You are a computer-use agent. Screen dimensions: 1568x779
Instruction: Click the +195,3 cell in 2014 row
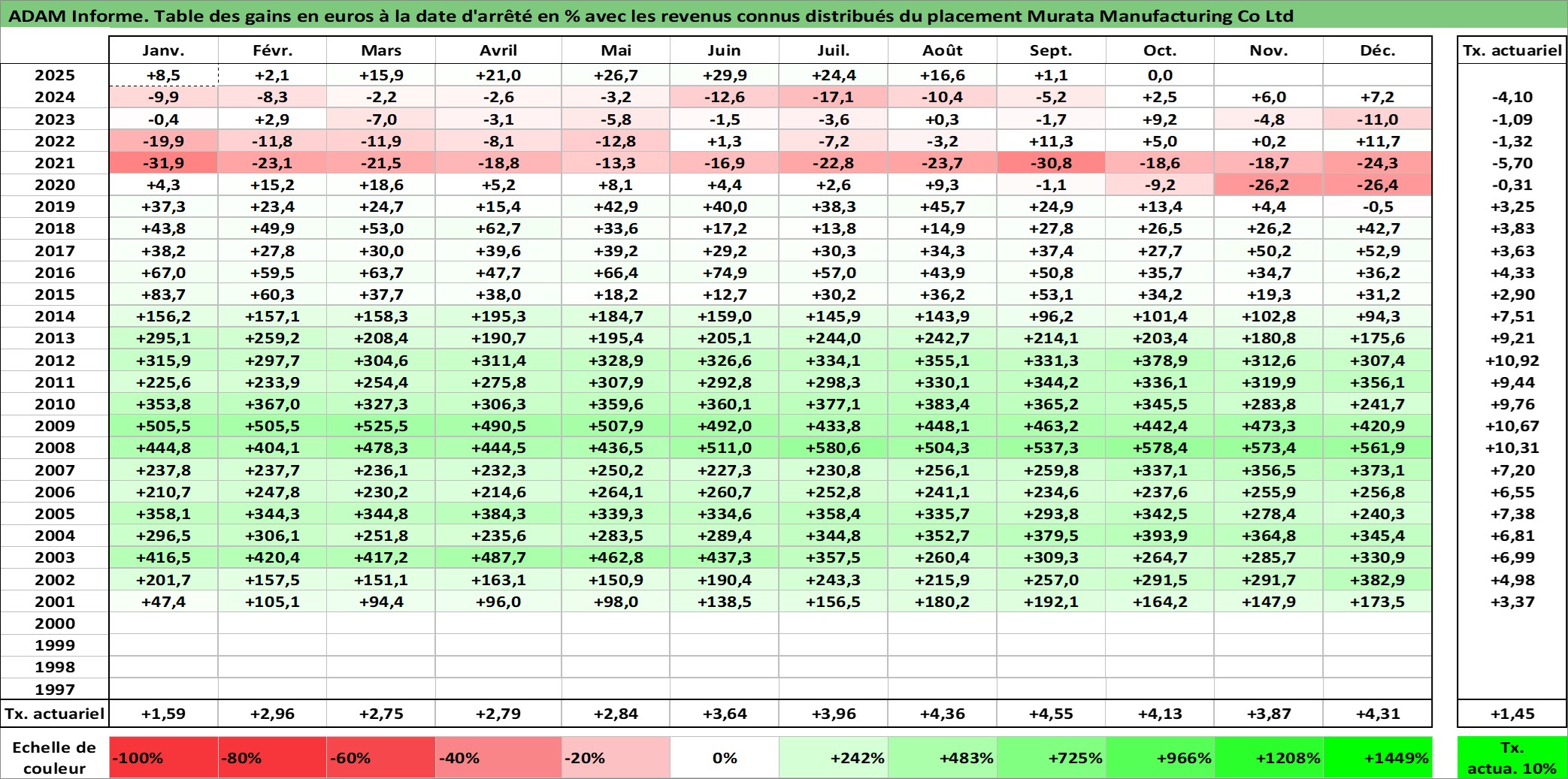(498, 316)
